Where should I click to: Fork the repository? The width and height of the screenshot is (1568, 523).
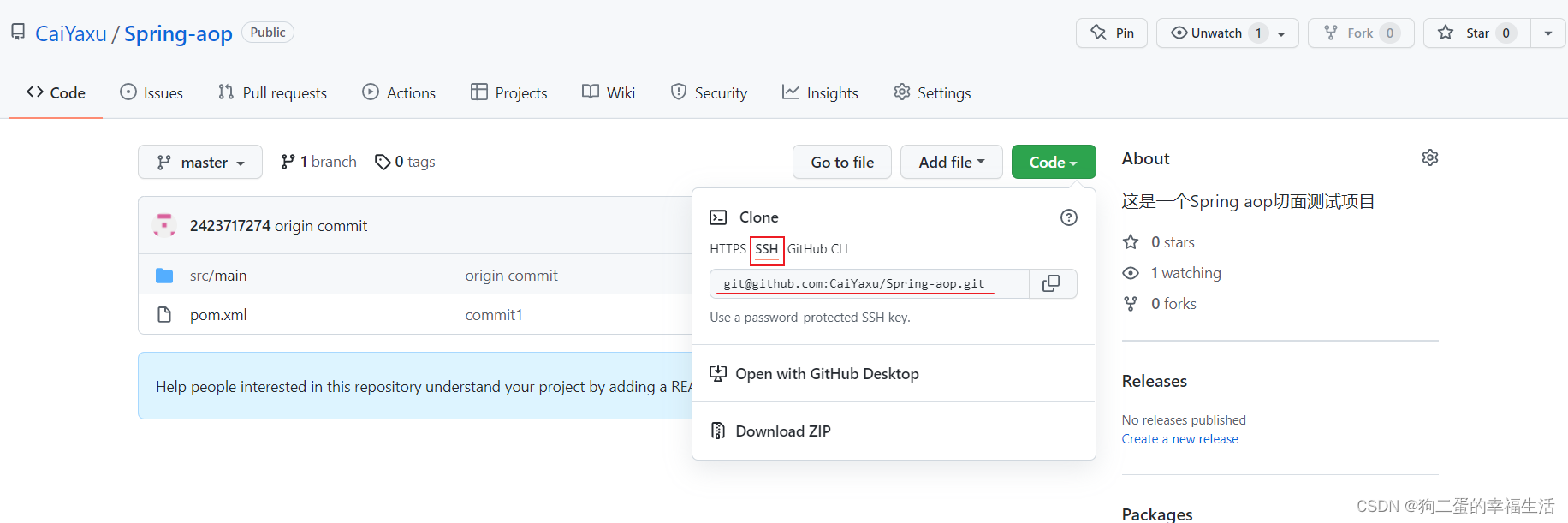[1361, 33]
